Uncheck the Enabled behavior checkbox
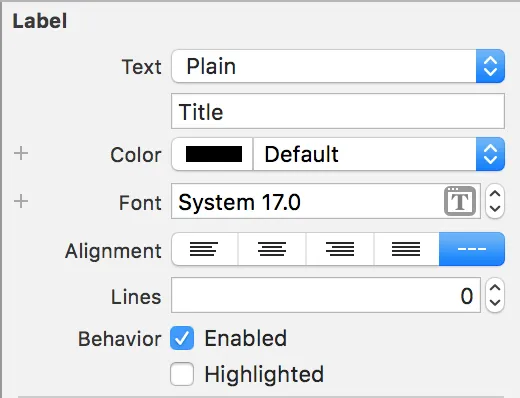This screenshot has width=520, height=398. coord(182,338)
